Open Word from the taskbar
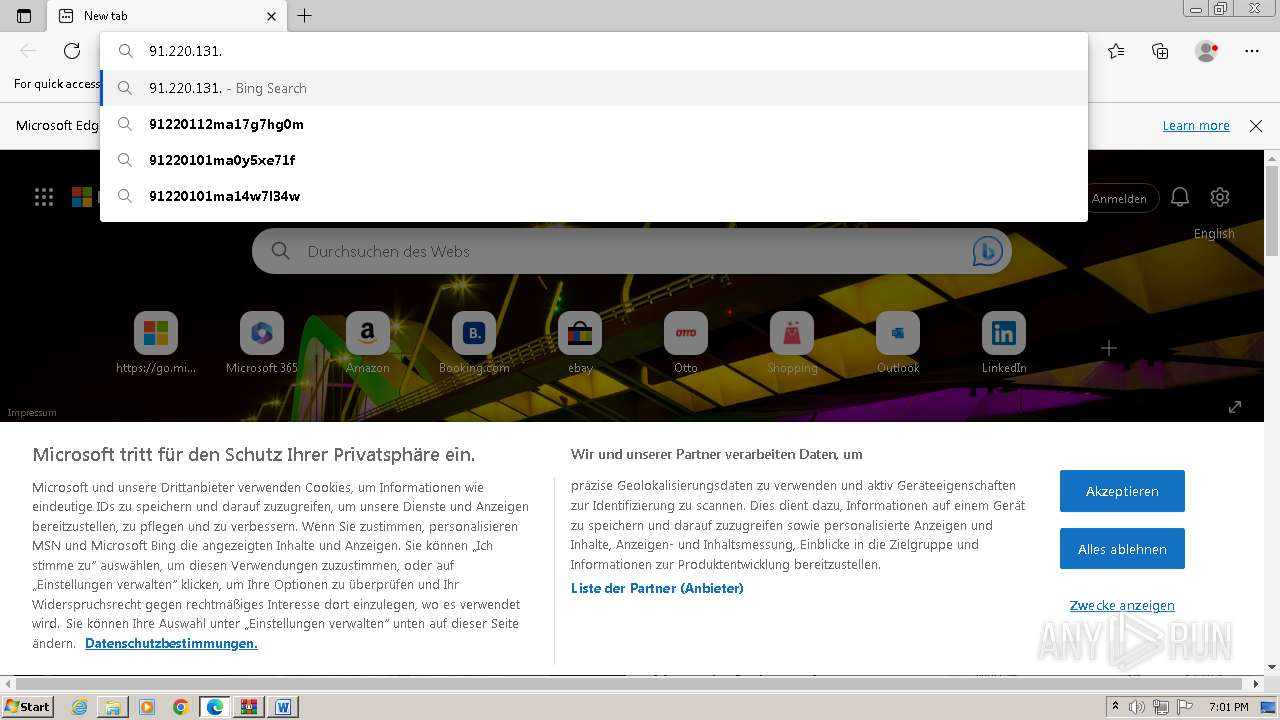Screen dimensions: 1280x720 tap(283, 707)
